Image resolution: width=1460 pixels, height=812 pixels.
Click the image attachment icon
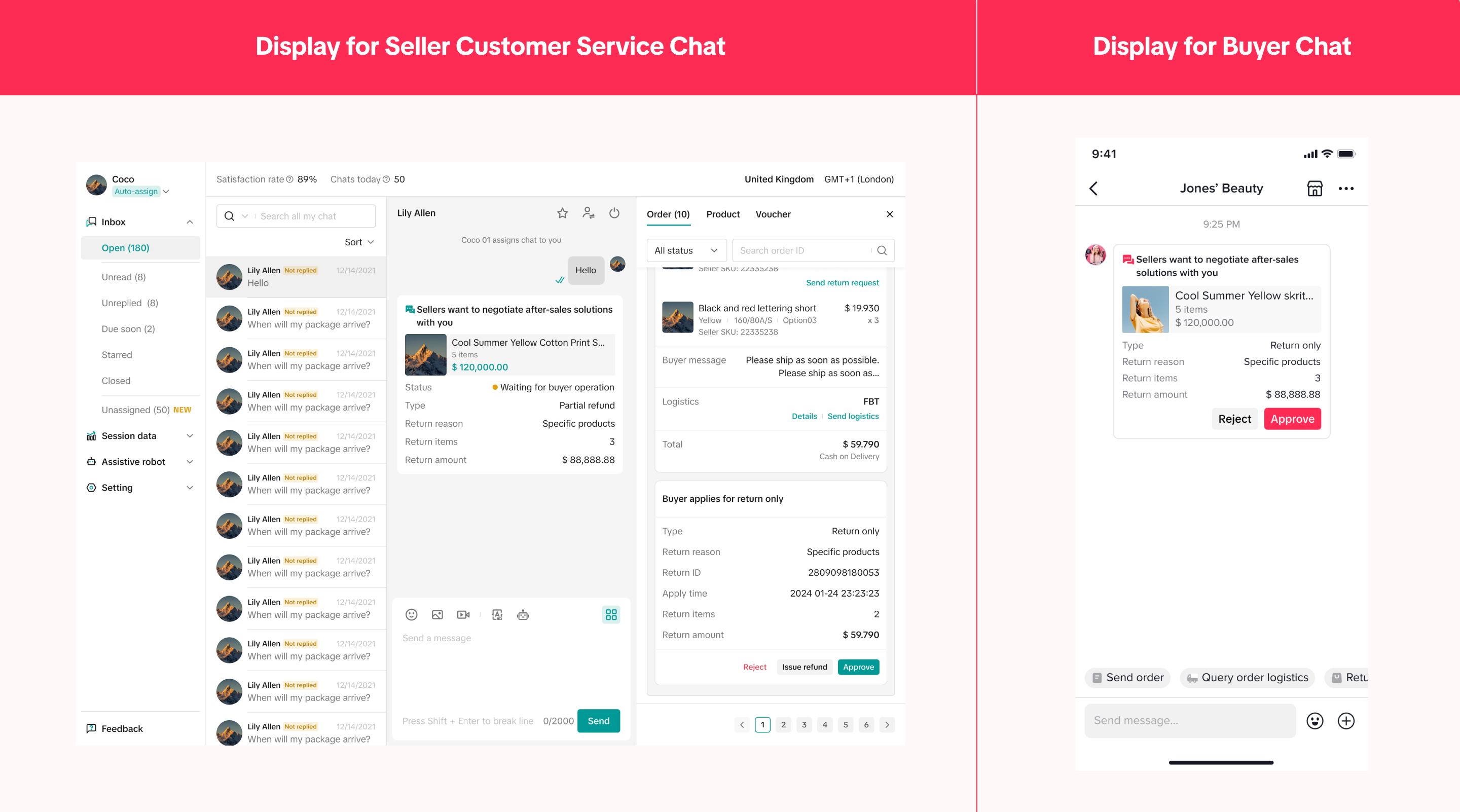coord(437,615)
